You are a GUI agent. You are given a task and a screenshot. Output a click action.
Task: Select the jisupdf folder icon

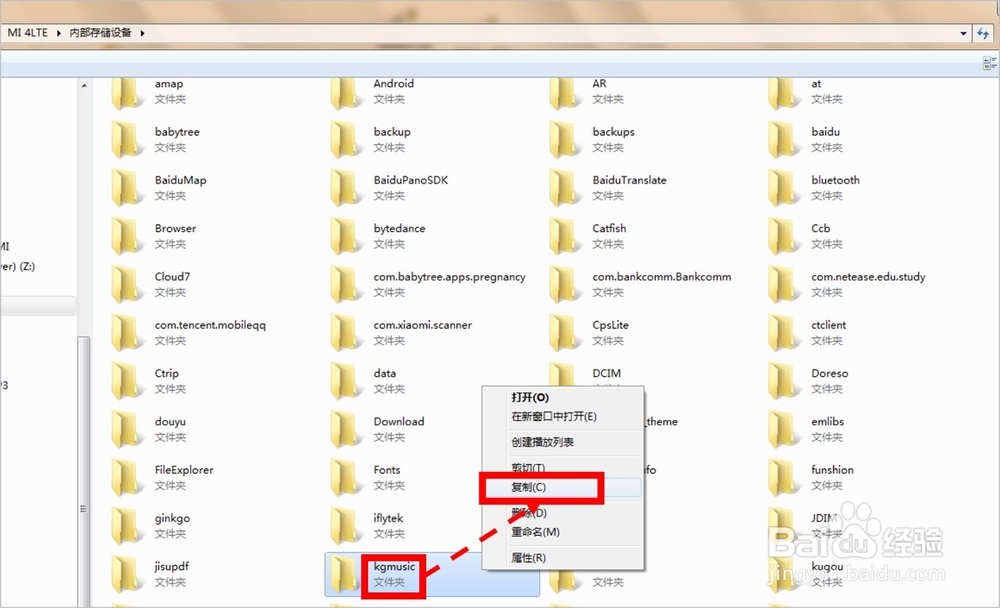click(x=126, y=574)
